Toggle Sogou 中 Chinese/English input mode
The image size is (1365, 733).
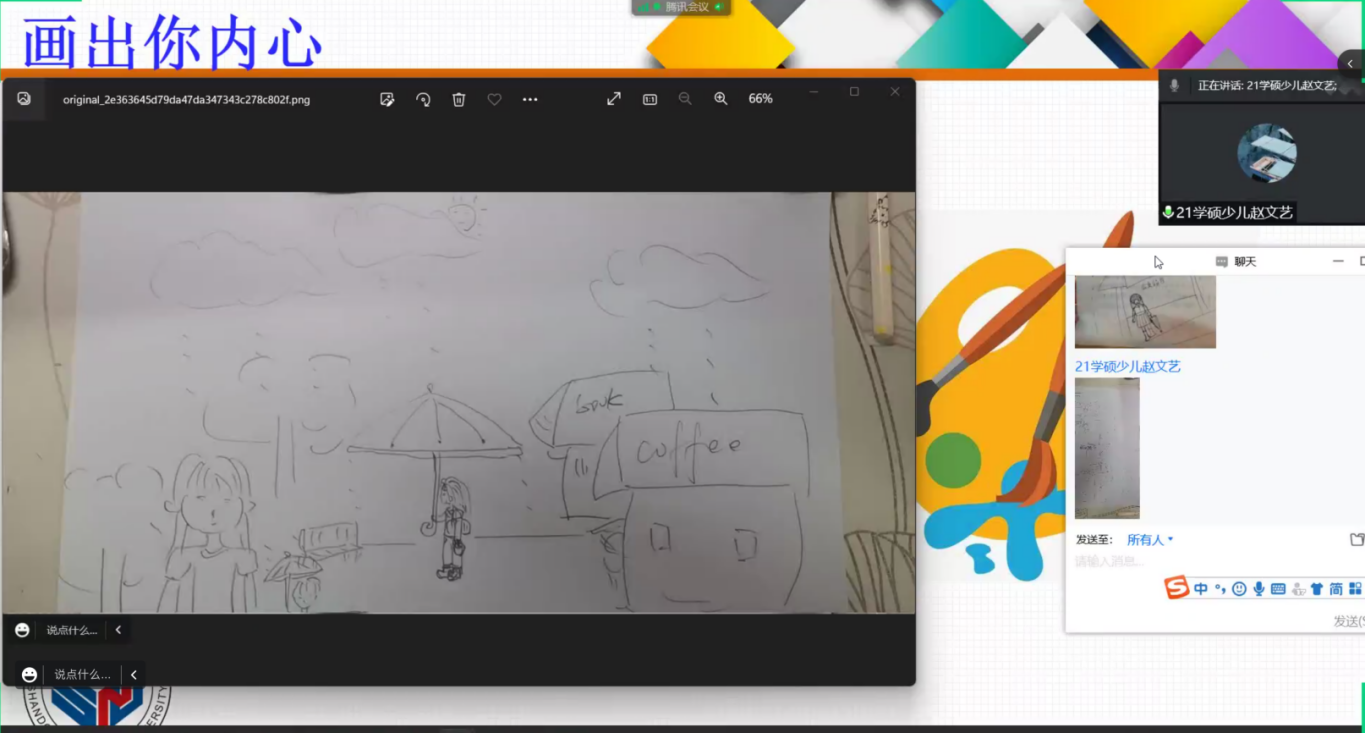coord(1201,589)
